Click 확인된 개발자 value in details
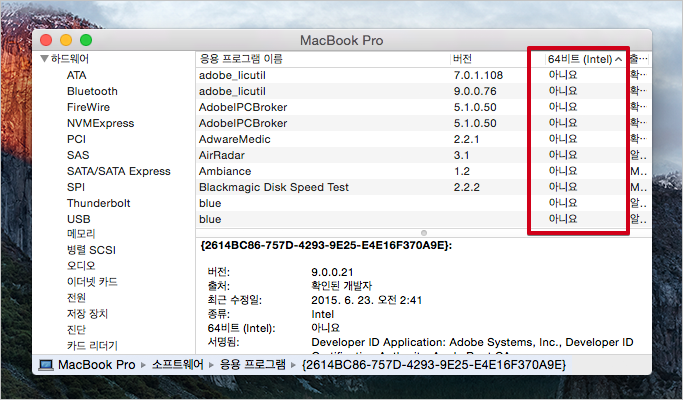This screenshot has height=400, width=683. click(x=342, y=286)
